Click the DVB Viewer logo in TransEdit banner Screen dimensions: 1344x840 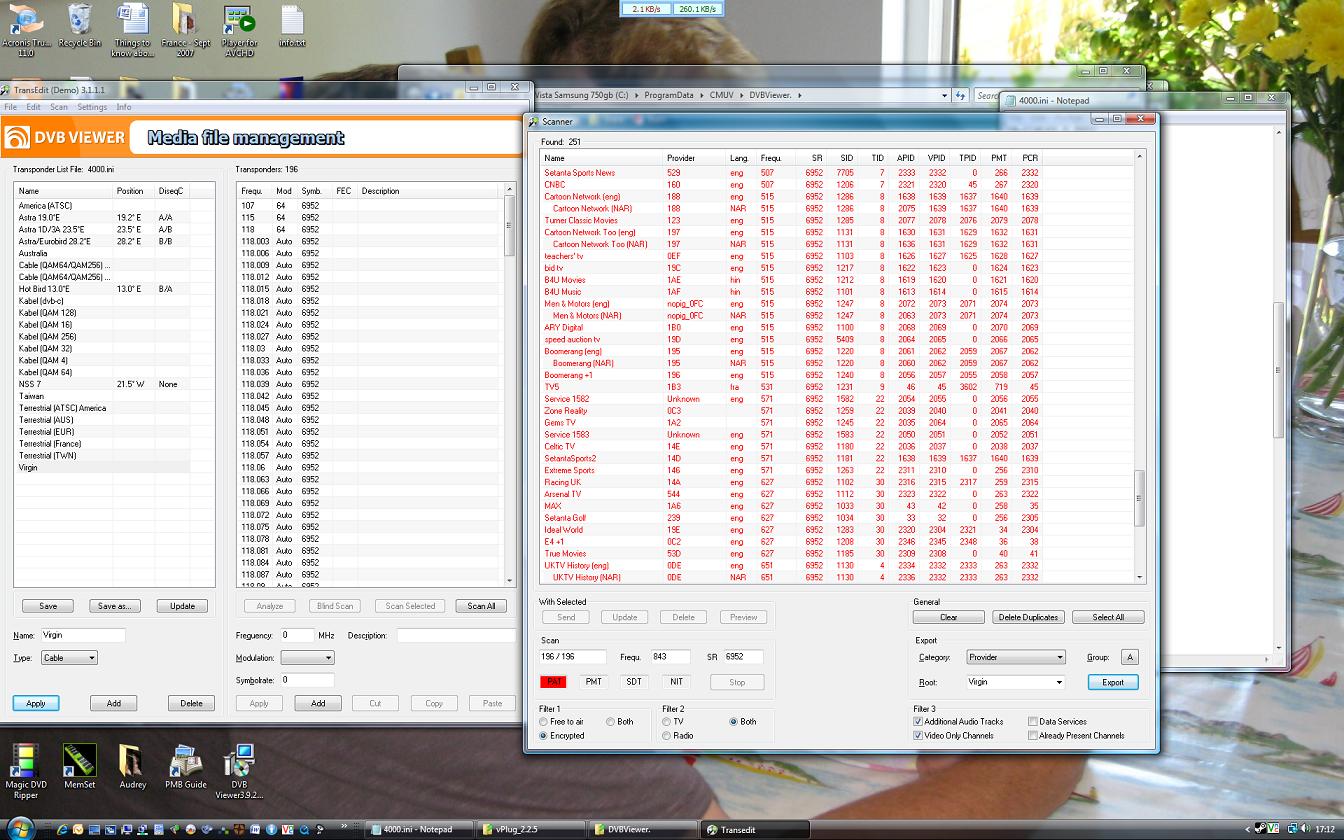coord(65,138)
